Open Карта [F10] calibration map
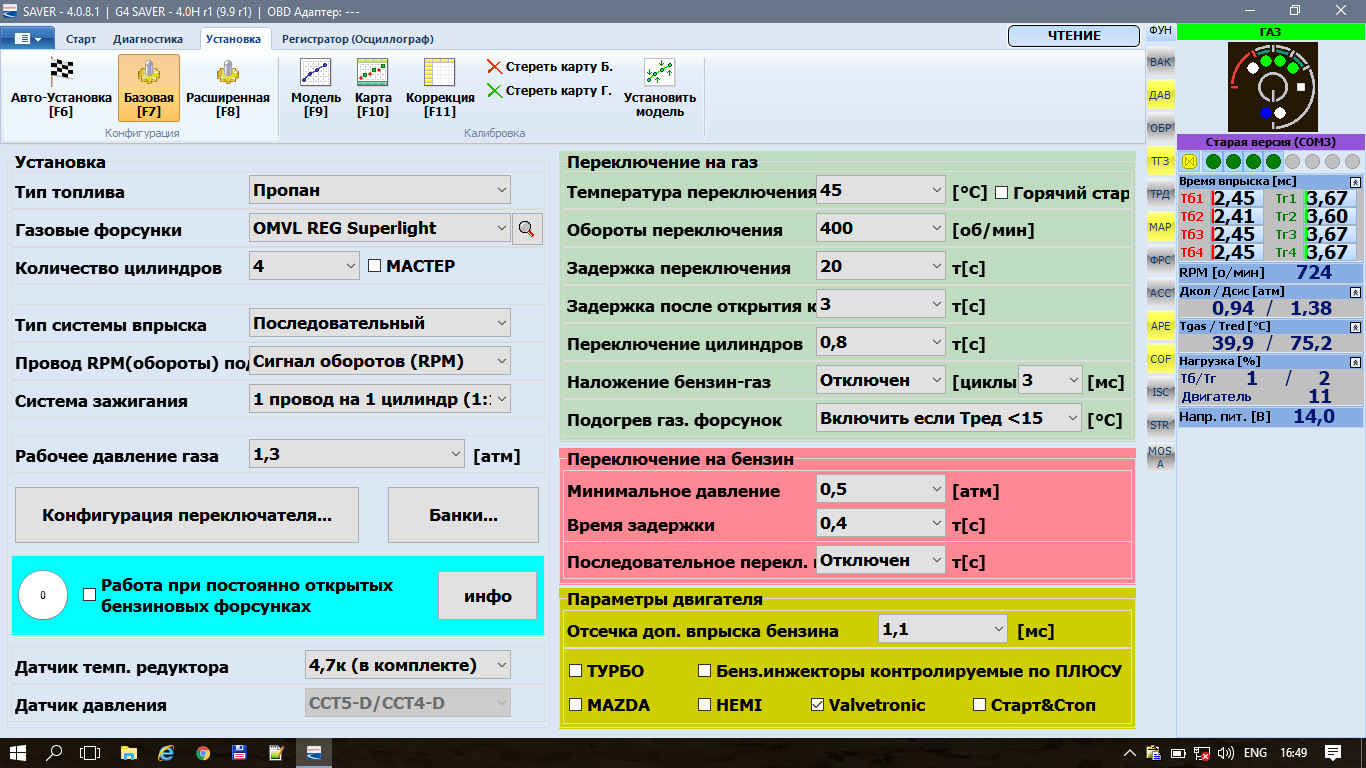This screenshot has height=768, width=1366. [373, 87]
